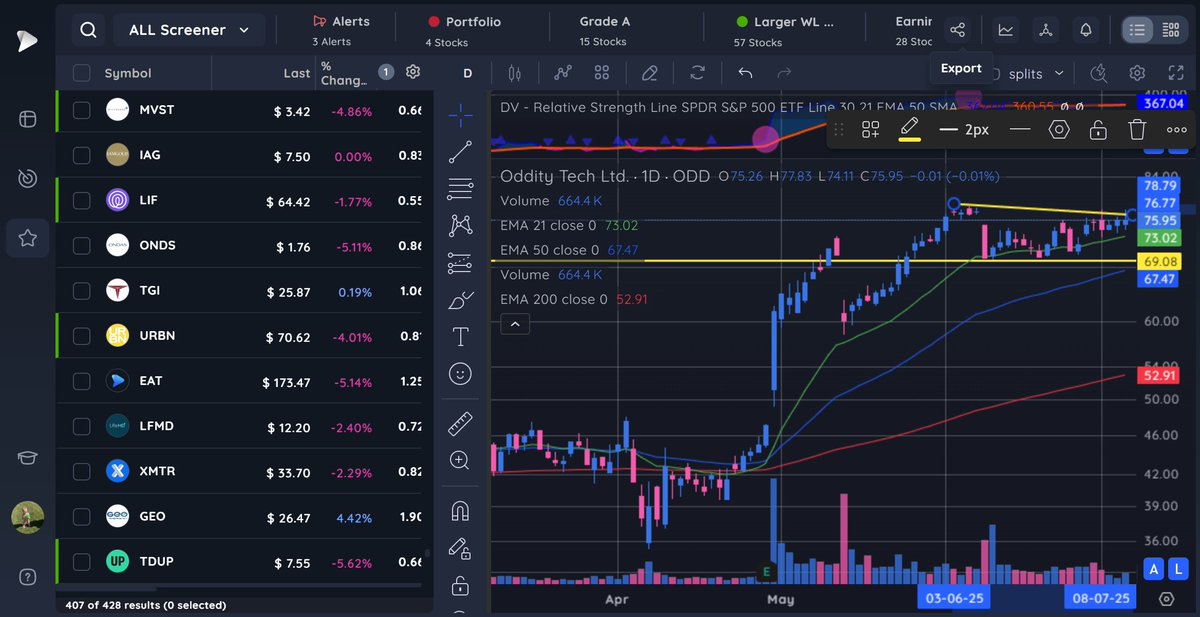
Task: Sort by the Last column header
Action: 297,73
